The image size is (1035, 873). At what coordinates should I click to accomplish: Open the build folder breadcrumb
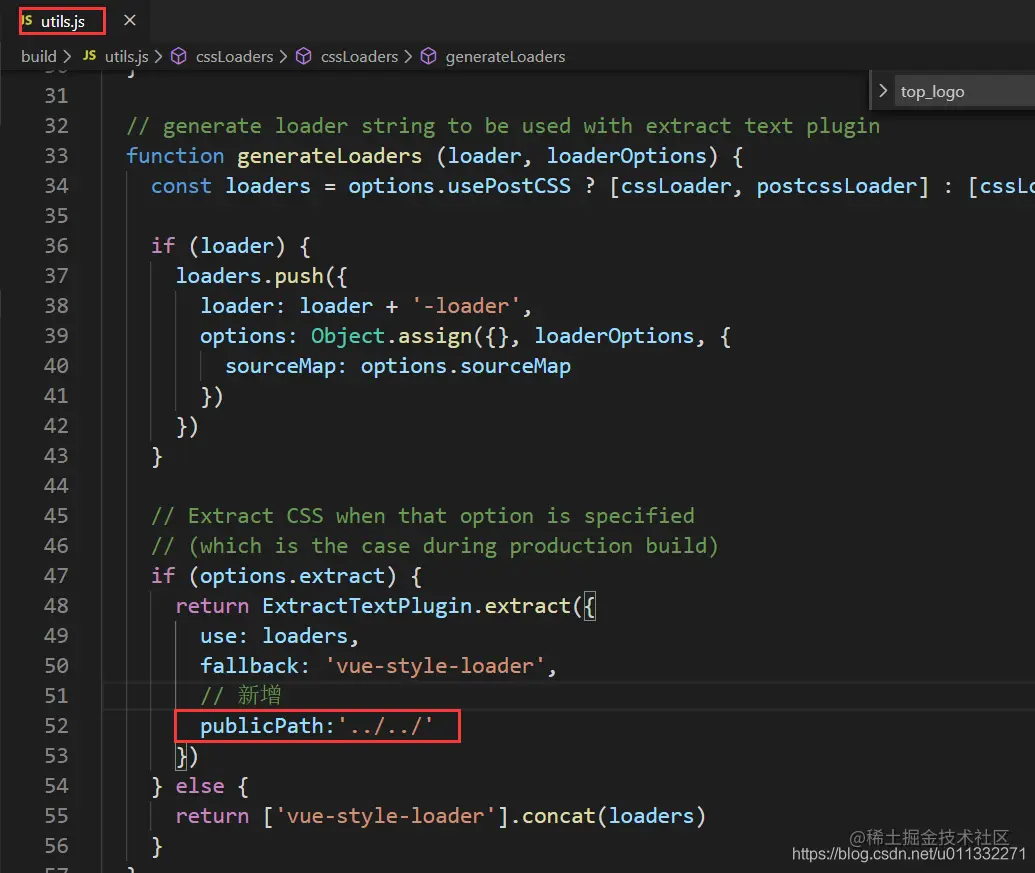click(38, 57)
